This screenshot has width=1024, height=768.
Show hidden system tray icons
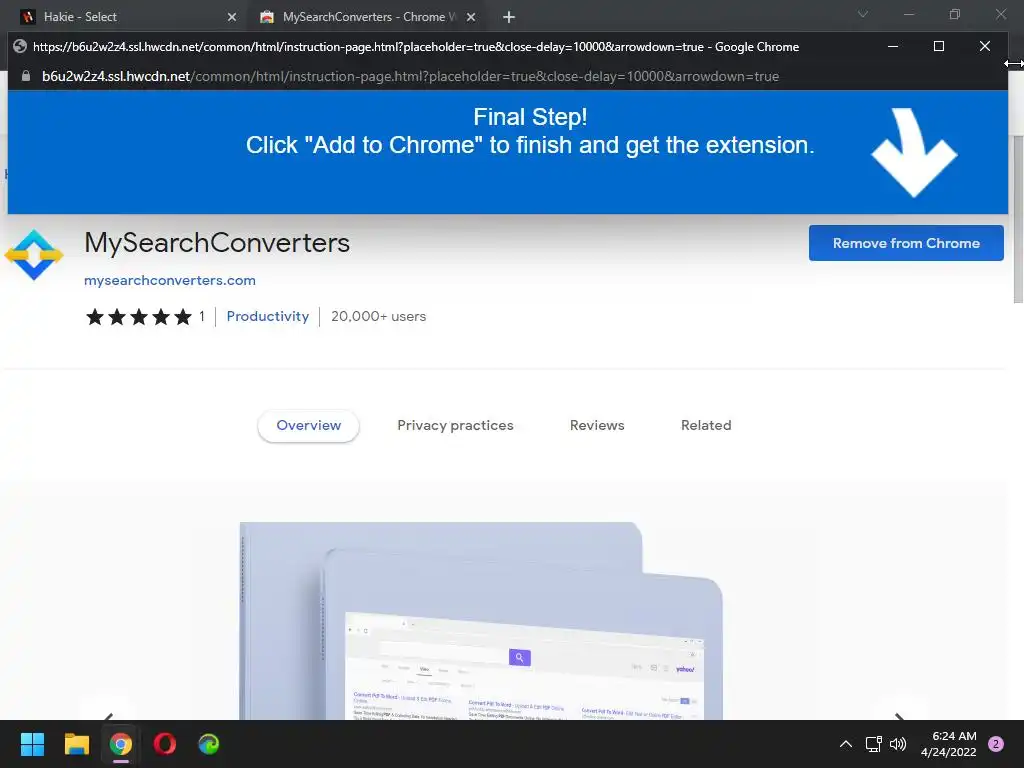coord(846,744)
